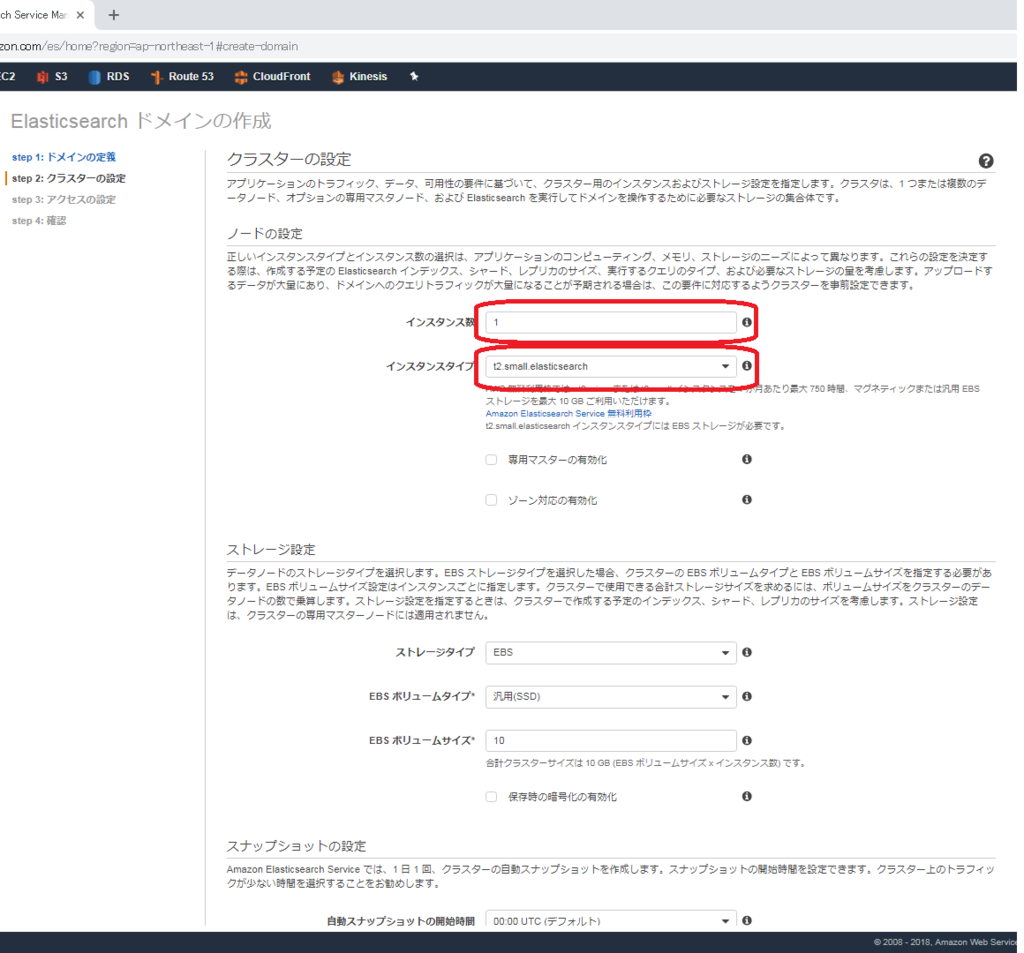Open the ストレージタイプ EBS dropdown

coord(611,653)
